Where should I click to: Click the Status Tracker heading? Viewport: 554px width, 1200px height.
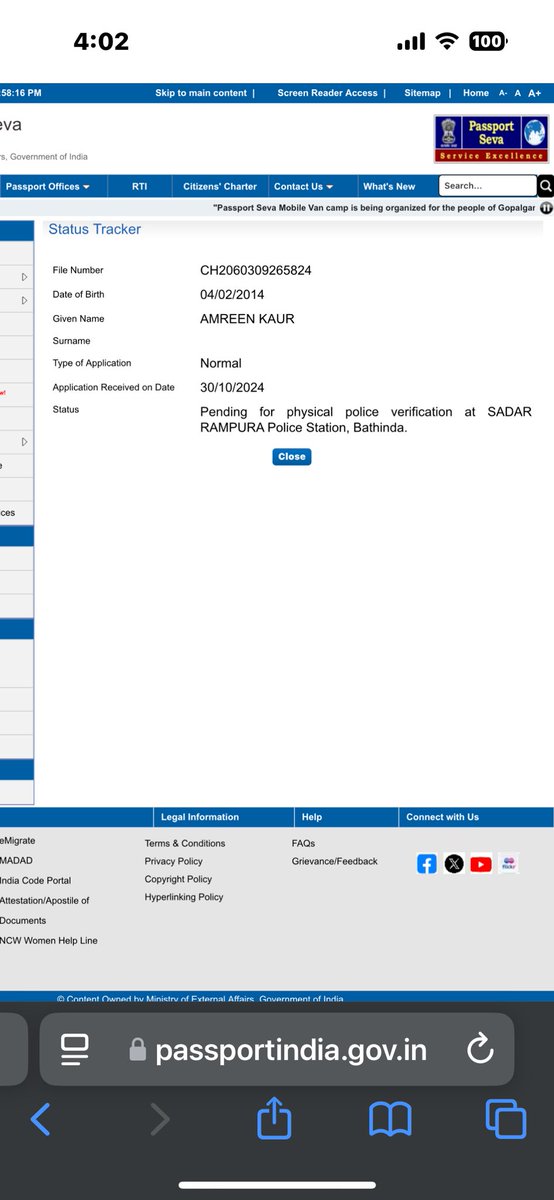tap(95, 229)
